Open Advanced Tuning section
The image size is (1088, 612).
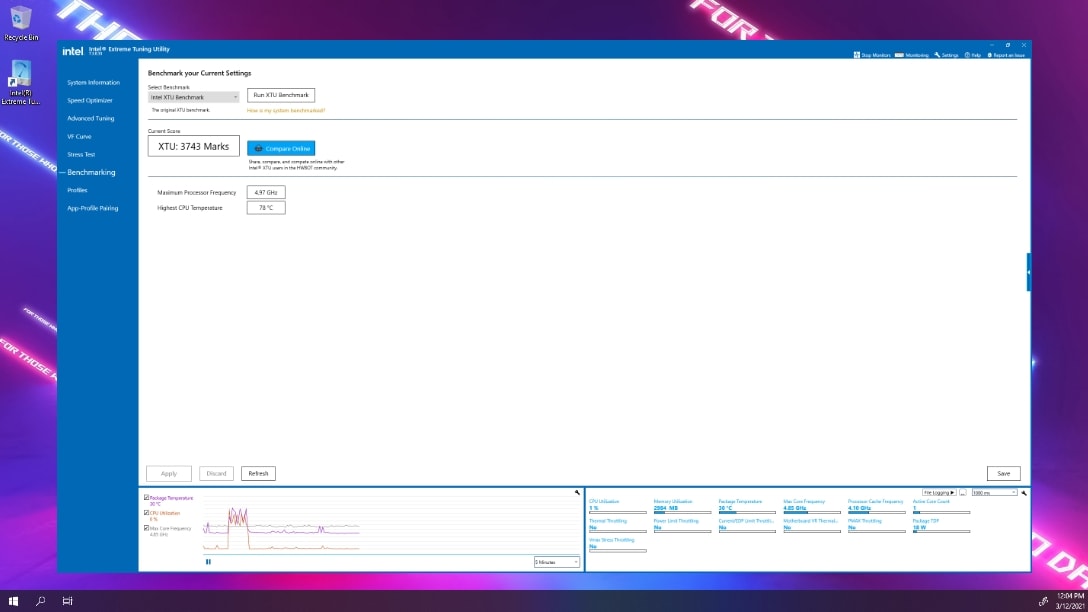[91, 119]
